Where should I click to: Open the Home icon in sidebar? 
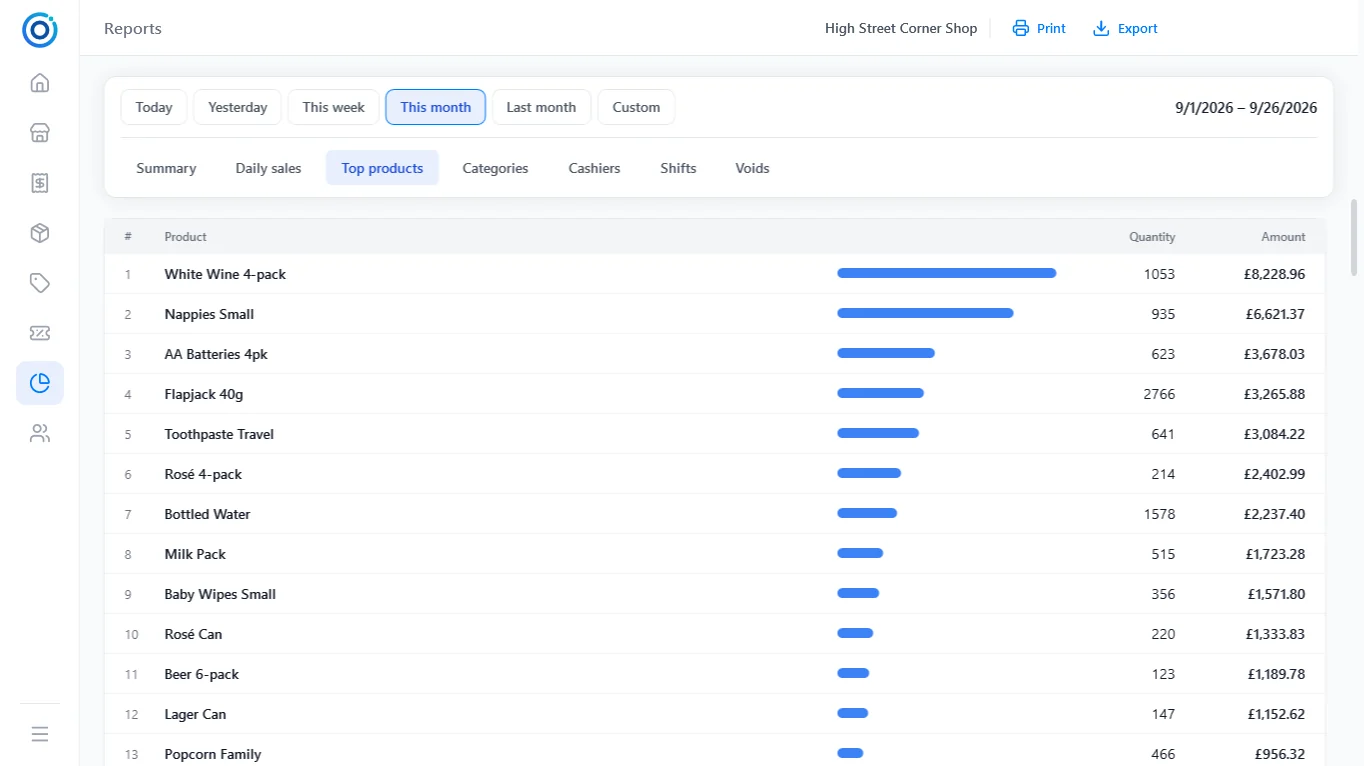40,83
